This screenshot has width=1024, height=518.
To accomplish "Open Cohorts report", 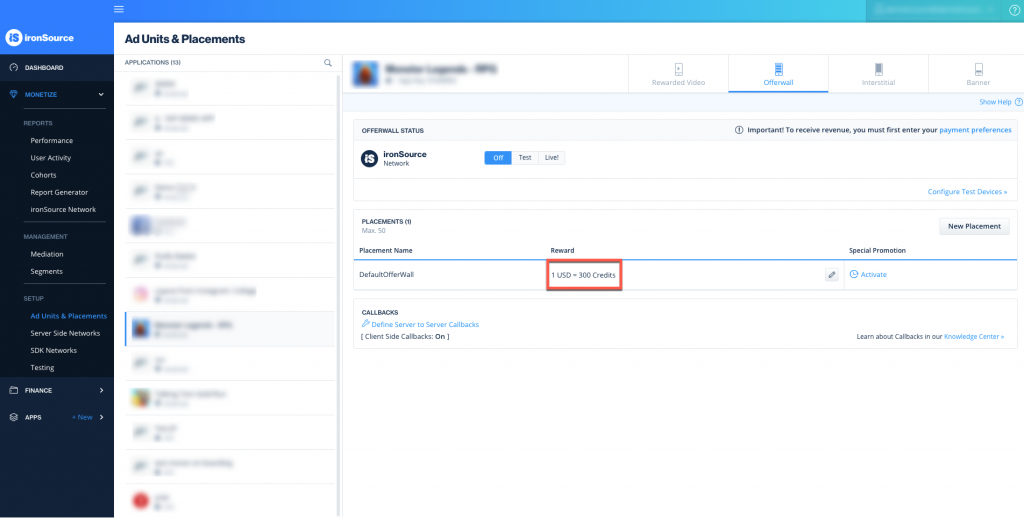I will [43, 175].
